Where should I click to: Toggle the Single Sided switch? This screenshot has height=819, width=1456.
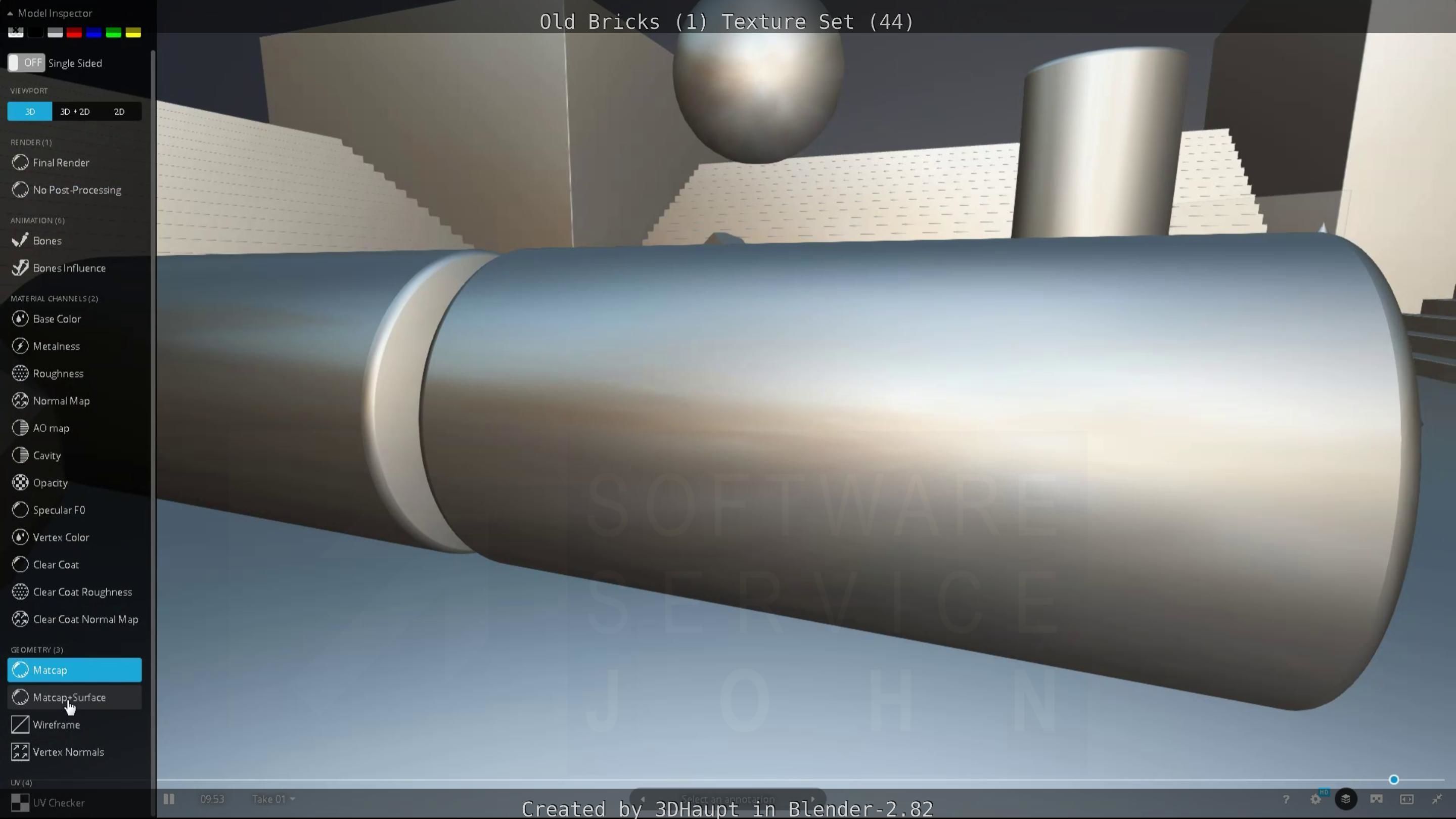click(x=26, y=63)
